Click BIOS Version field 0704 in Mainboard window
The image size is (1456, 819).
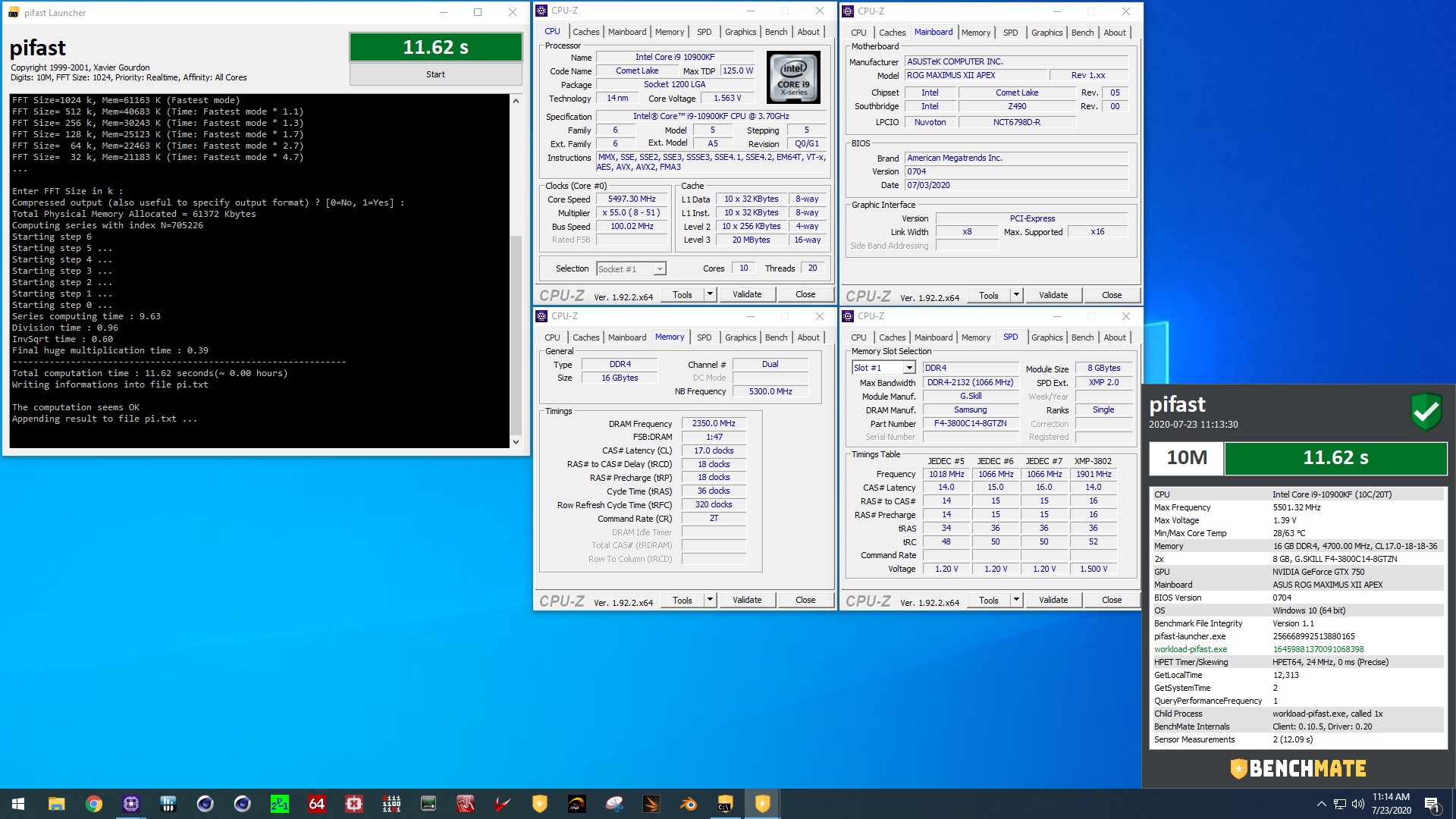tap(1016, 171)
